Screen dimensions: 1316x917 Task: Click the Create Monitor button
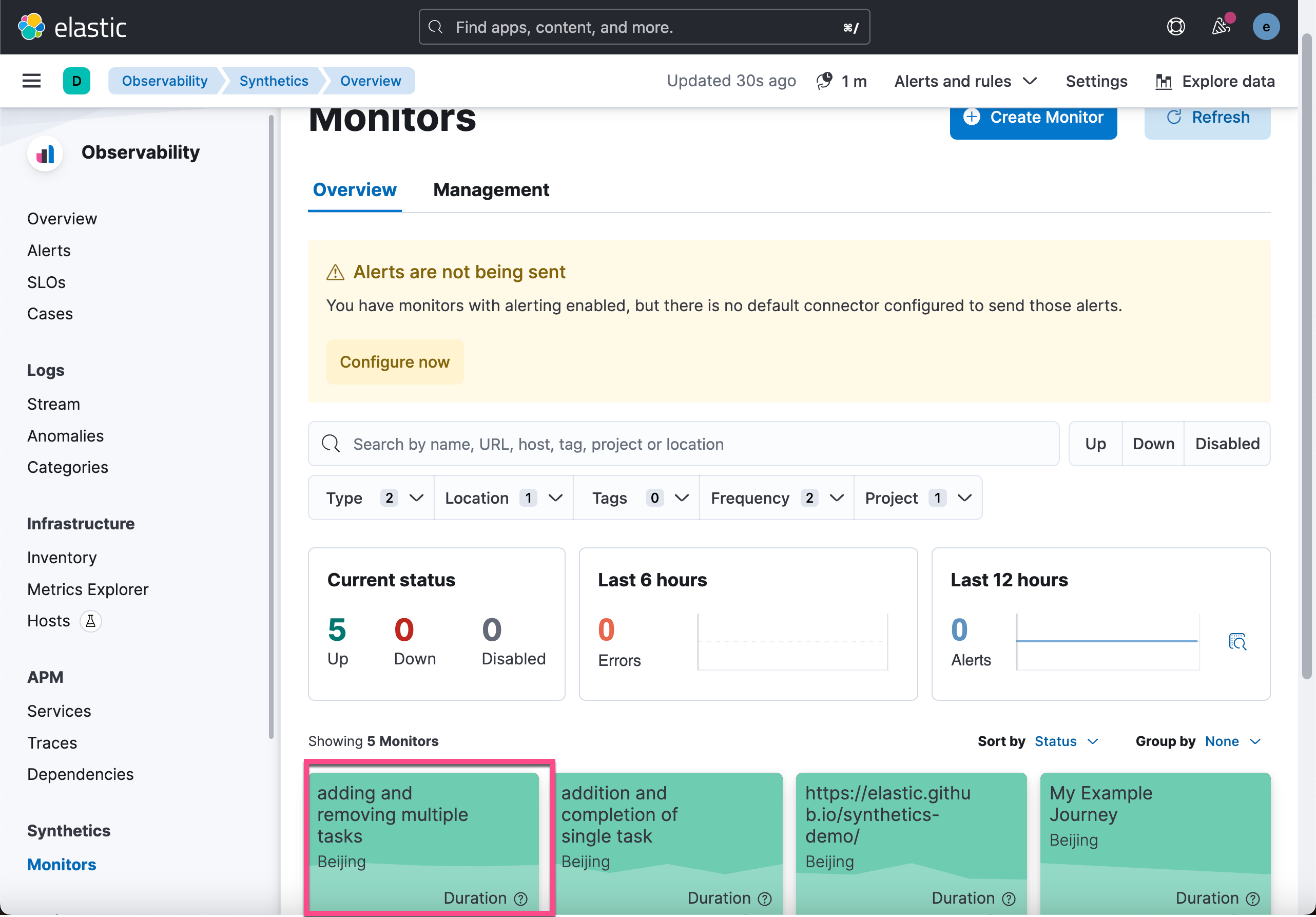point(1033,118)
